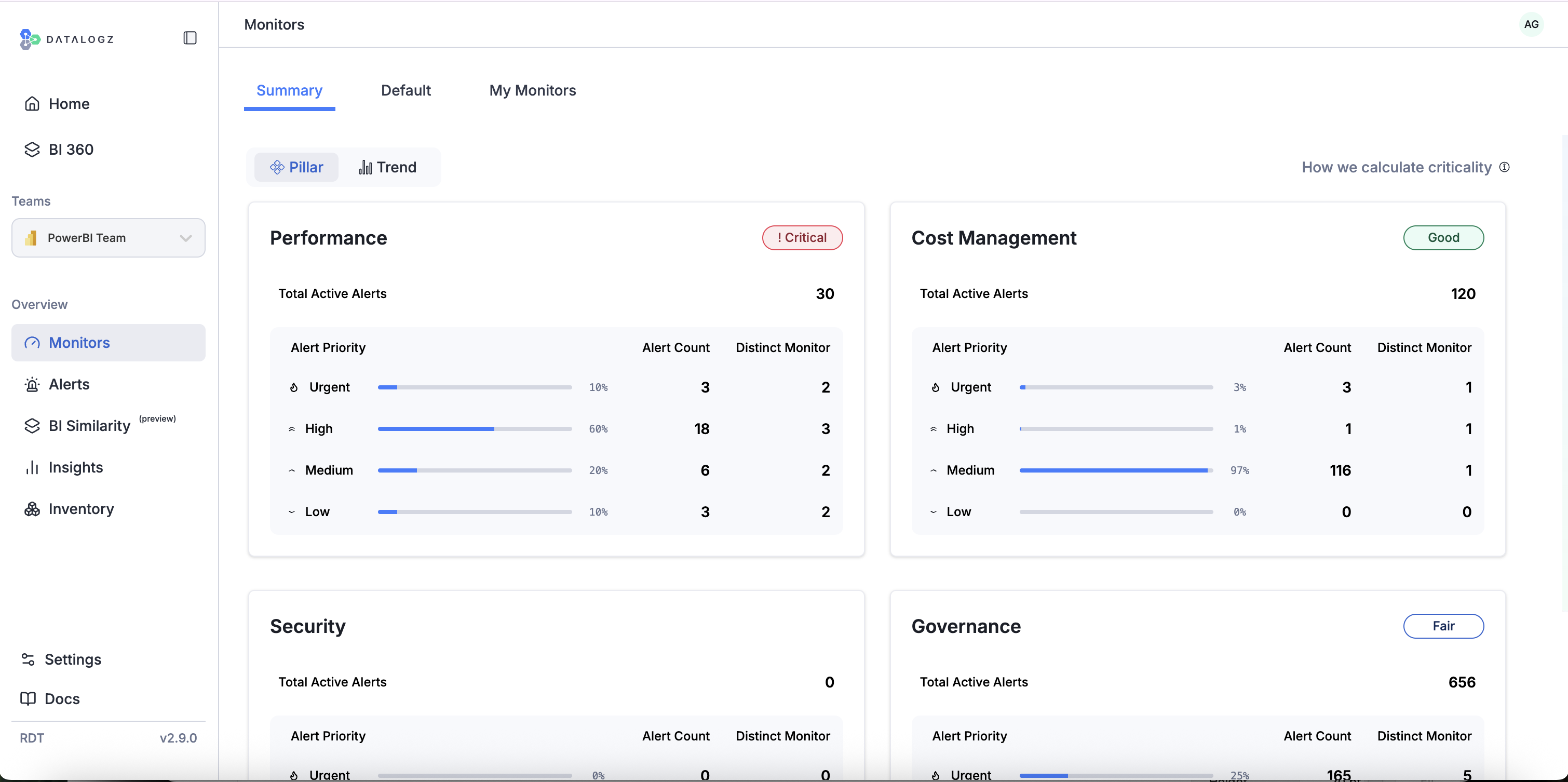Image resolution: width=1568 pixels, height=782 pixels.
Task: Collapse the sidebar panel icon
Action: (190, 38)
